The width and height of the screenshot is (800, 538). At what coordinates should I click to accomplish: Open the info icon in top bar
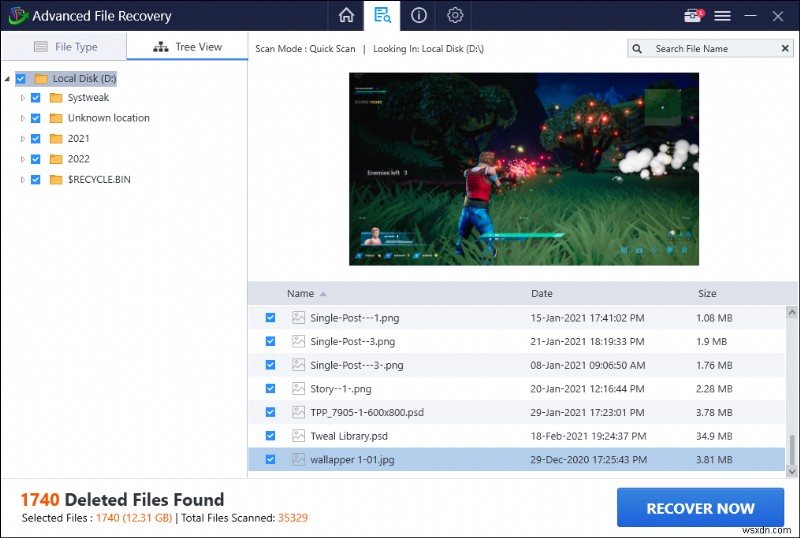coord(419,15)
